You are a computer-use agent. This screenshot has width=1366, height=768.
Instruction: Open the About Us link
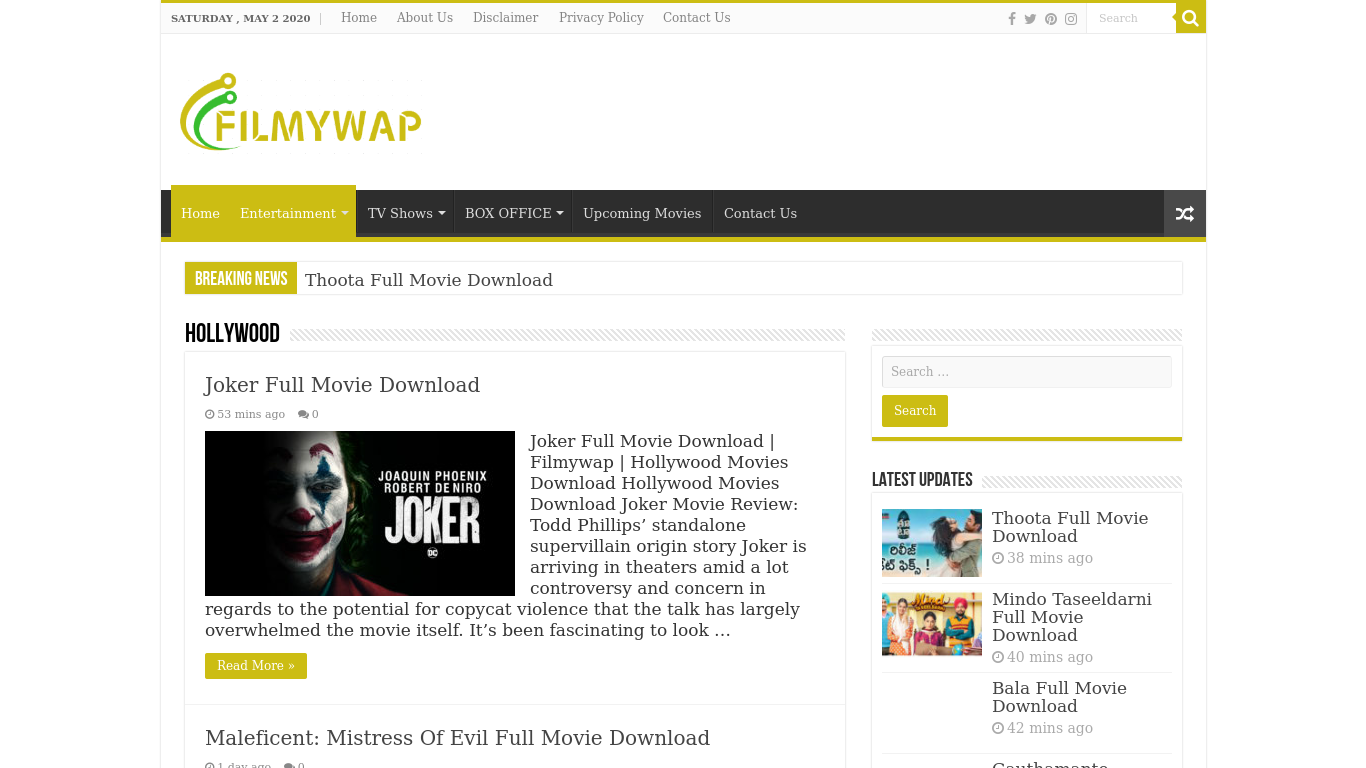425,18
